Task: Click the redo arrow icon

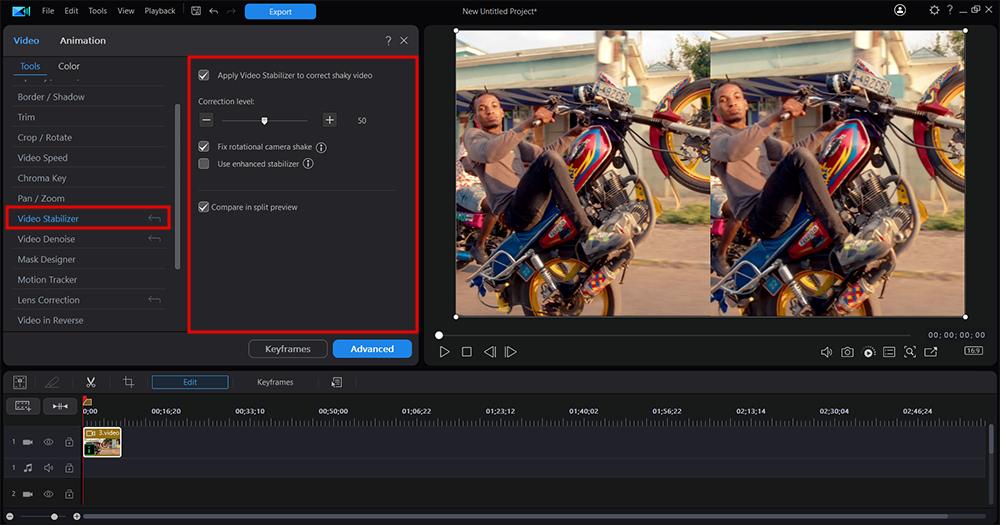Action: click(231, 11)
